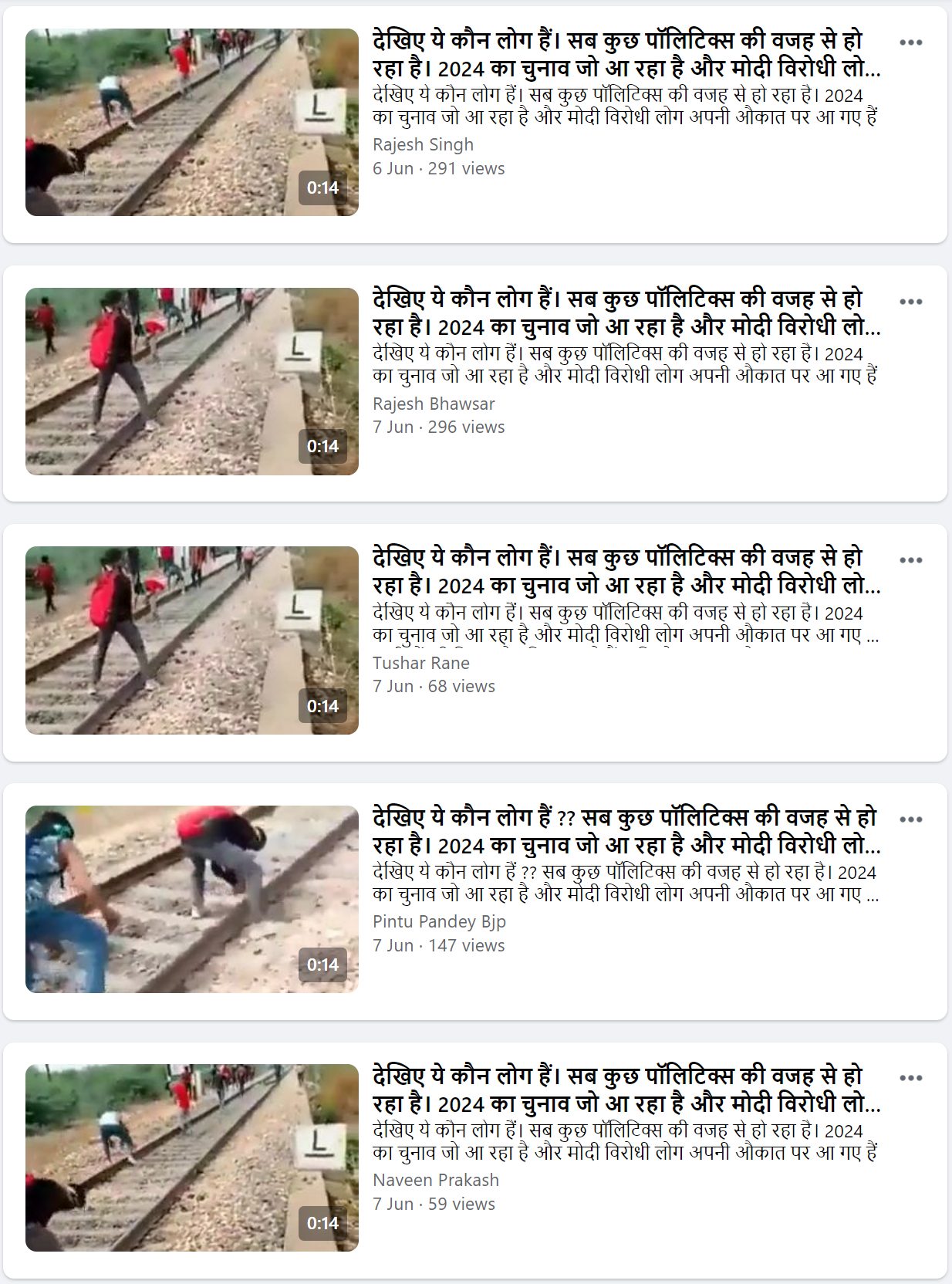Image resolution: width=952 pixels, height=1284 pixels.
Task: Open more options for Pintu Pandey Bjp's video
Action: pos(911,819)
